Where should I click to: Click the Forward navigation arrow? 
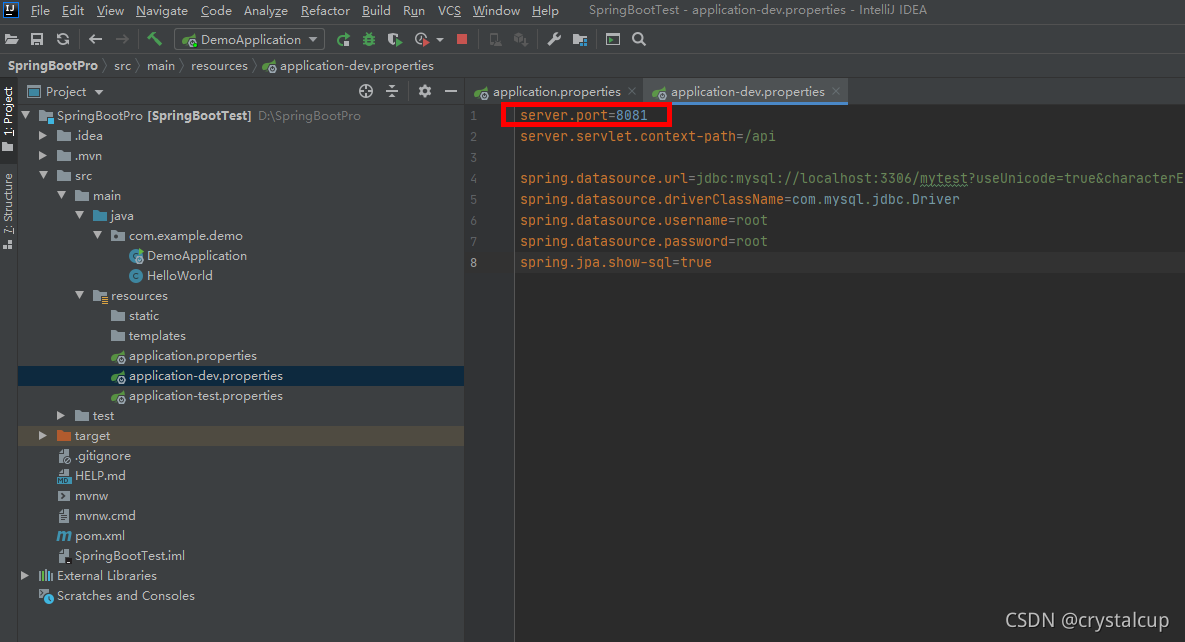[x=122, y=39]
